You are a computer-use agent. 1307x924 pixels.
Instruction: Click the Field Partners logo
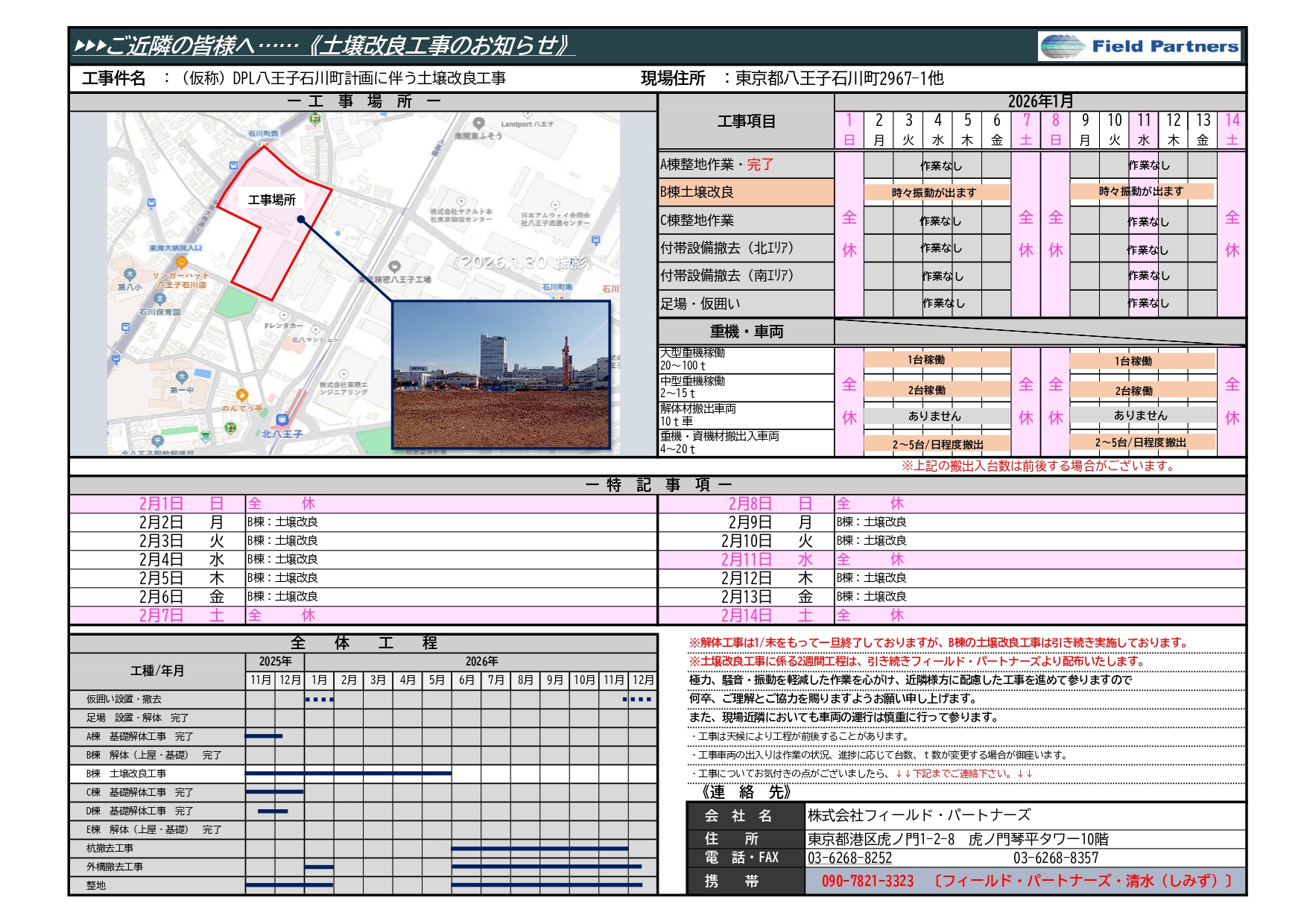[x=1139, y=46]
